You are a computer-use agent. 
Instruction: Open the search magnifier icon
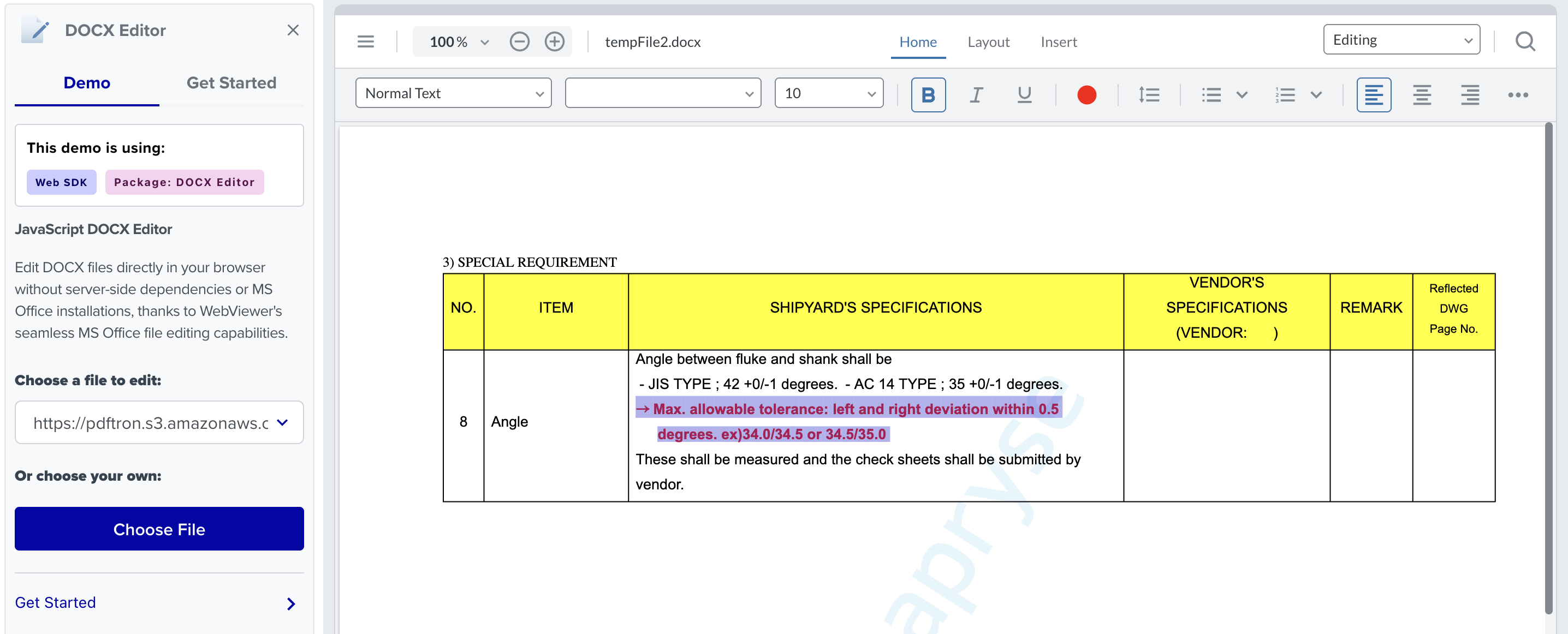click(1525, 41)
